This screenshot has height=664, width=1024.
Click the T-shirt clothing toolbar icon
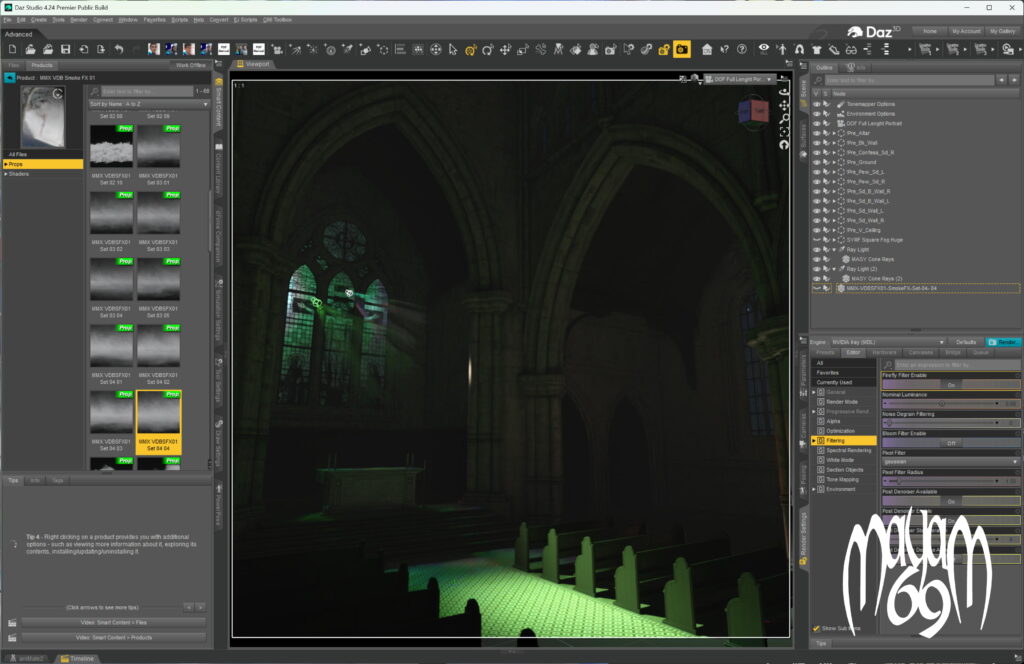pos(816,50)
